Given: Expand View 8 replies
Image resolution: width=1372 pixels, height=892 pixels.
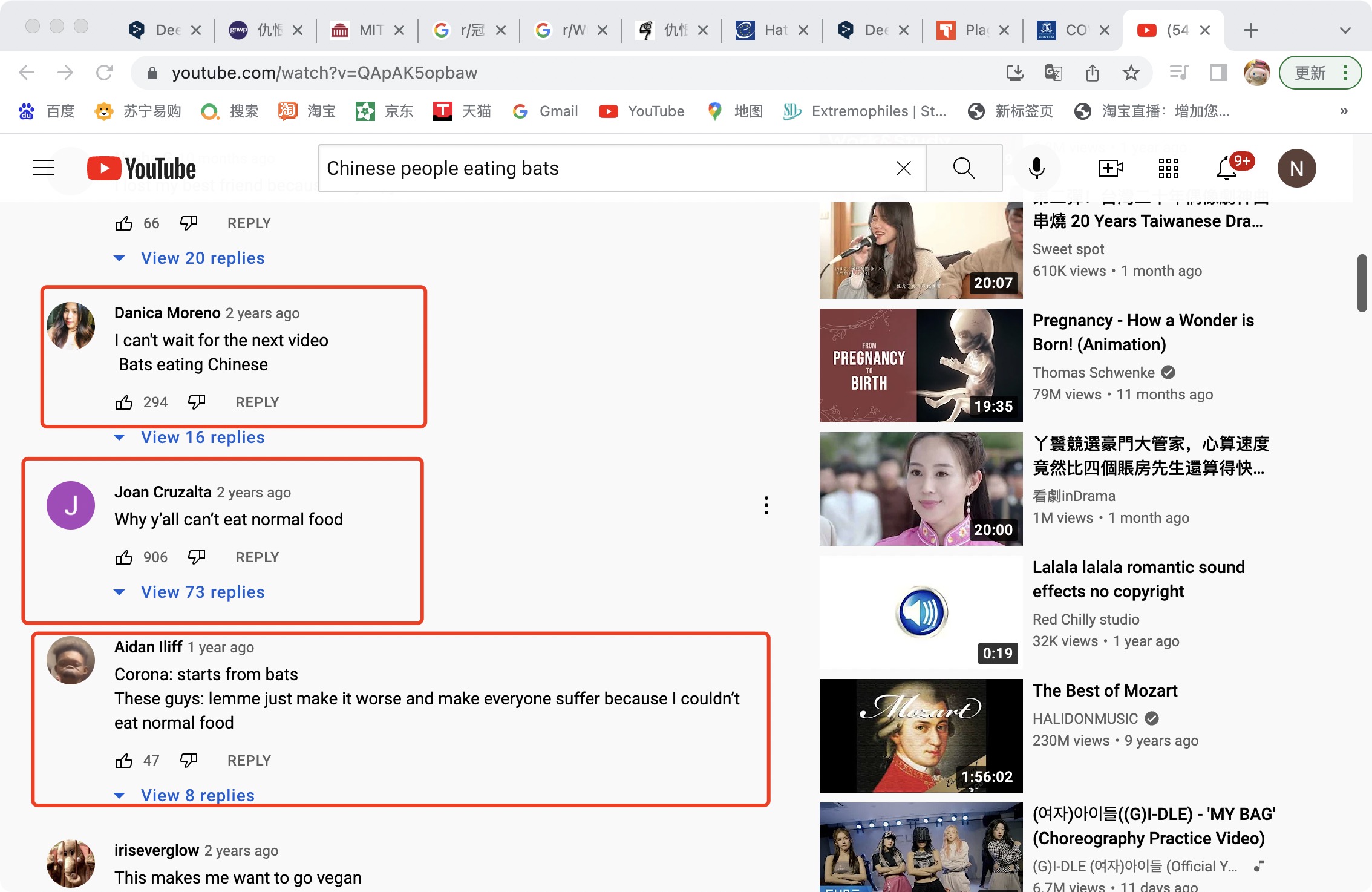Looking at the screenshot, I should 197,795.
